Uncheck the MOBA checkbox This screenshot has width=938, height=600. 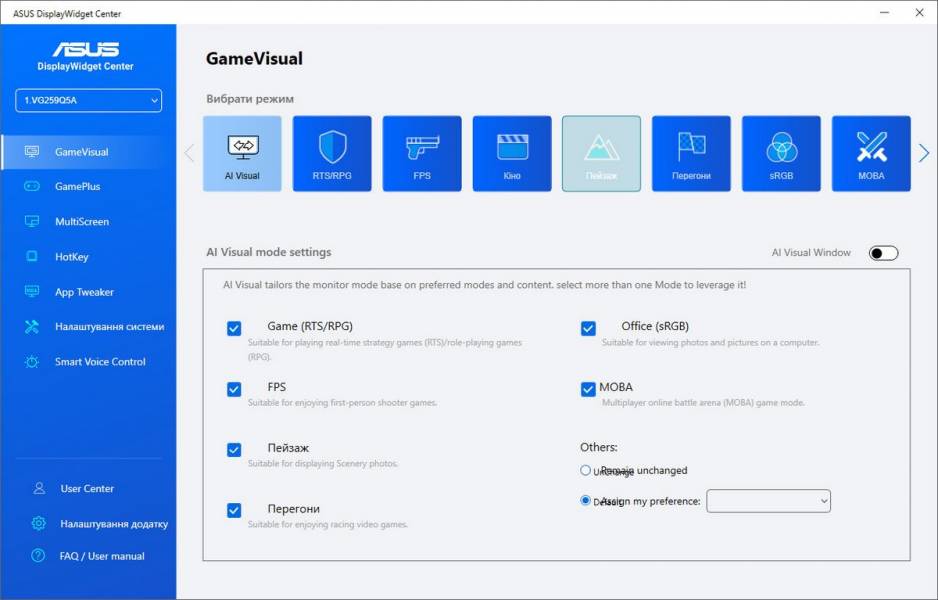point(588,389)
